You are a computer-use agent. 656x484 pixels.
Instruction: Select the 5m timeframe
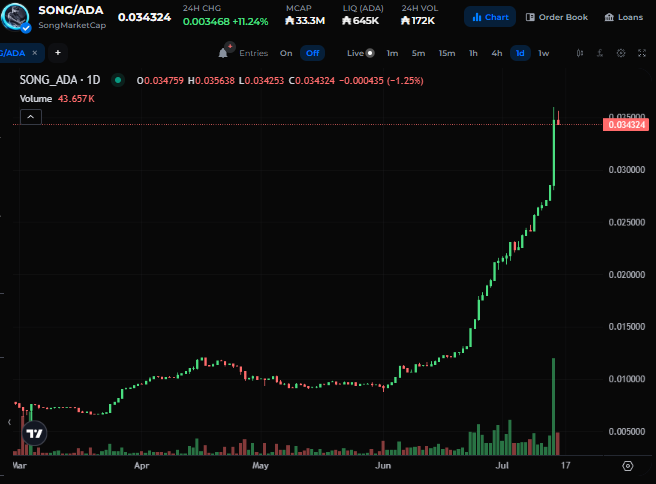[x=418, y=53]
